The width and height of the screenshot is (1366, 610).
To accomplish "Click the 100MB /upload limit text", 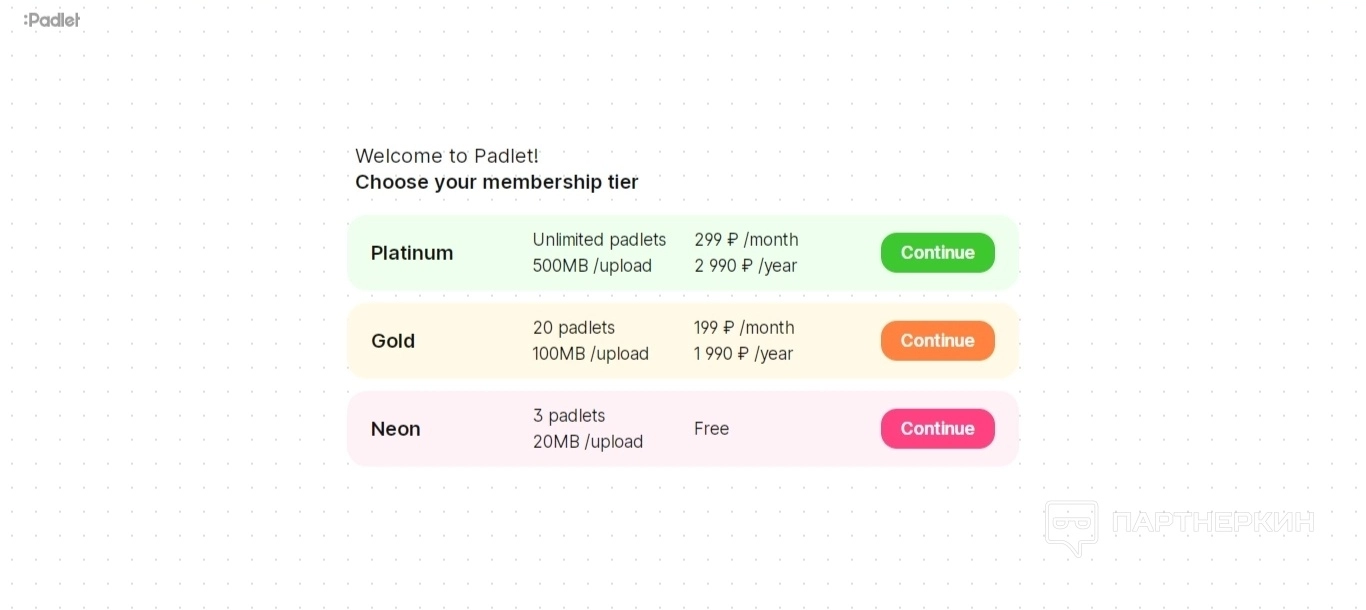I will tap(590, 354).
